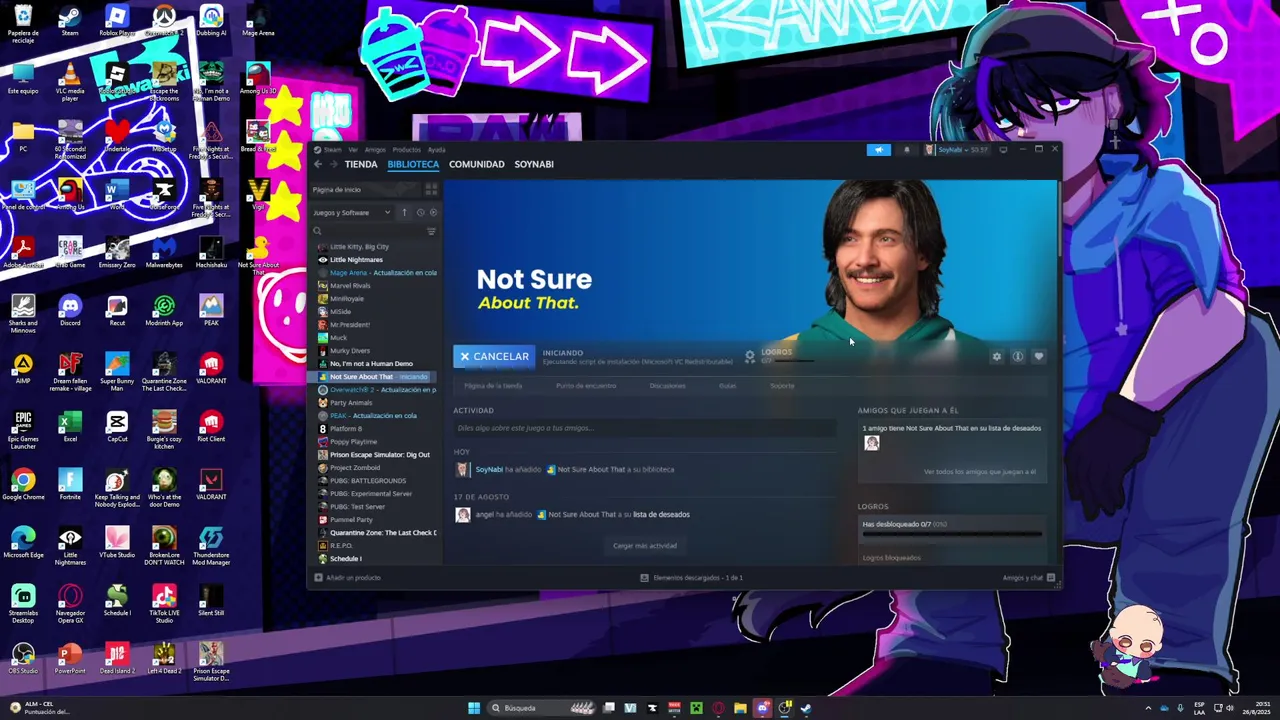The image size is (1280, 720).
Task: Select PEAK in library list
Action: (x=376, y=415)
